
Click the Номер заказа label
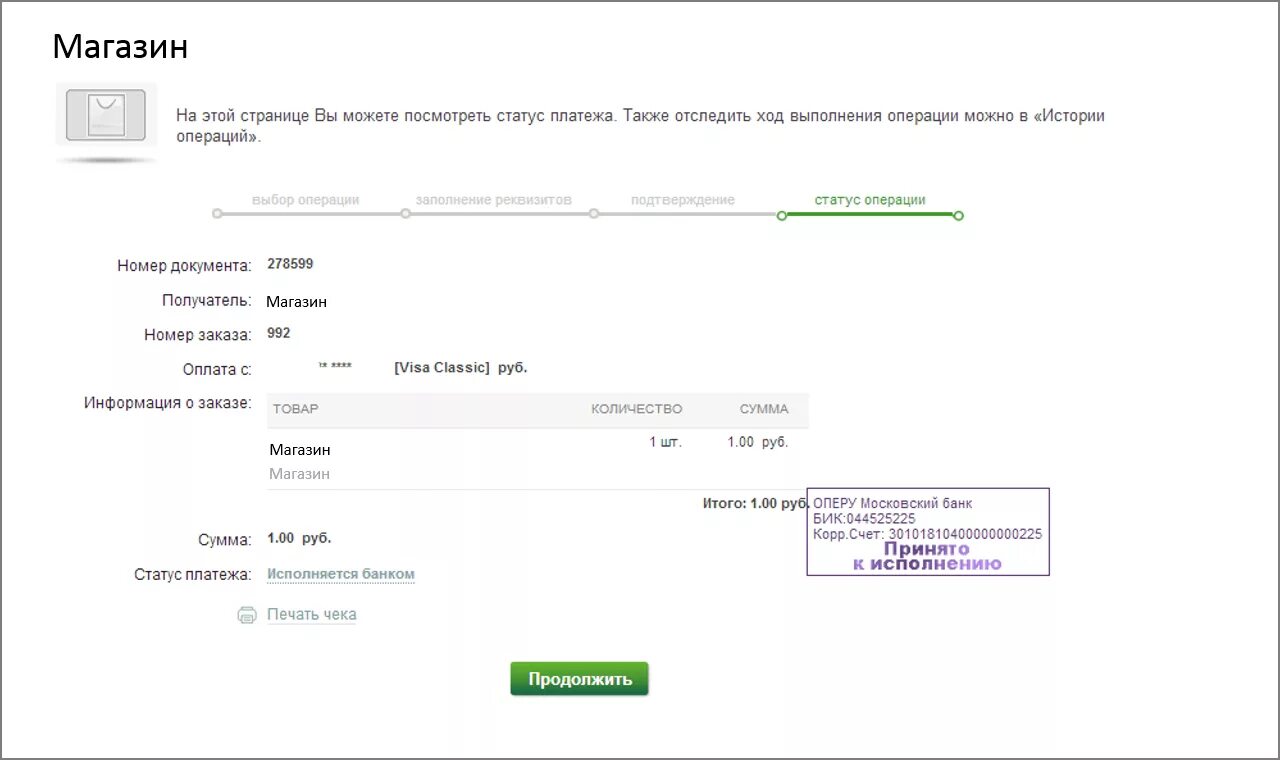pos(198,336)
